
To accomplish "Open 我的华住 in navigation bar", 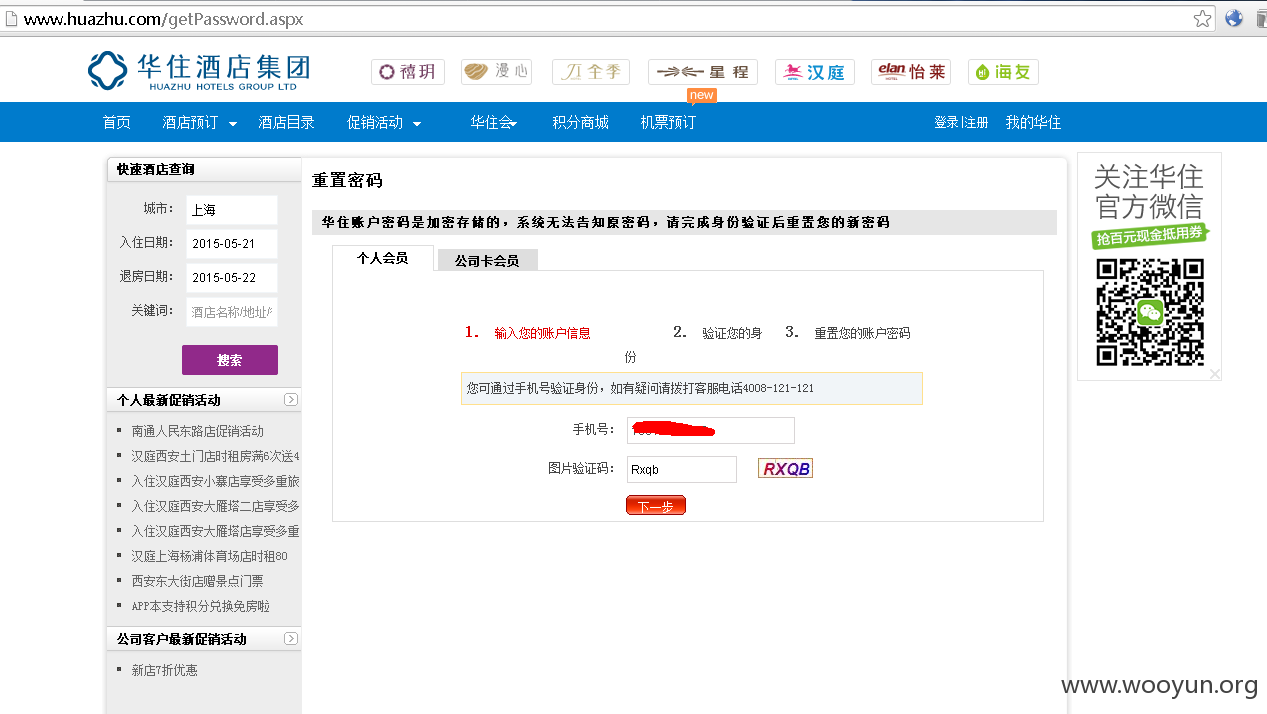I will (1033, 122).
